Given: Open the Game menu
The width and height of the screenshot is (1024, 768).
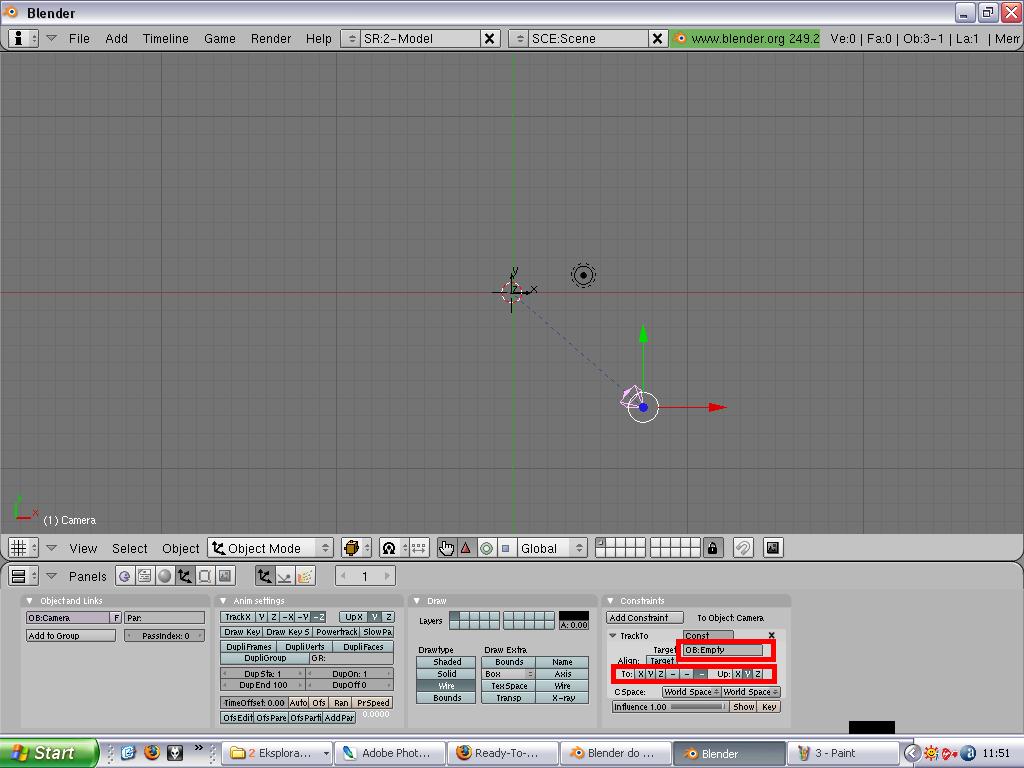Looking at the screenshot, I should pos(219,39).
